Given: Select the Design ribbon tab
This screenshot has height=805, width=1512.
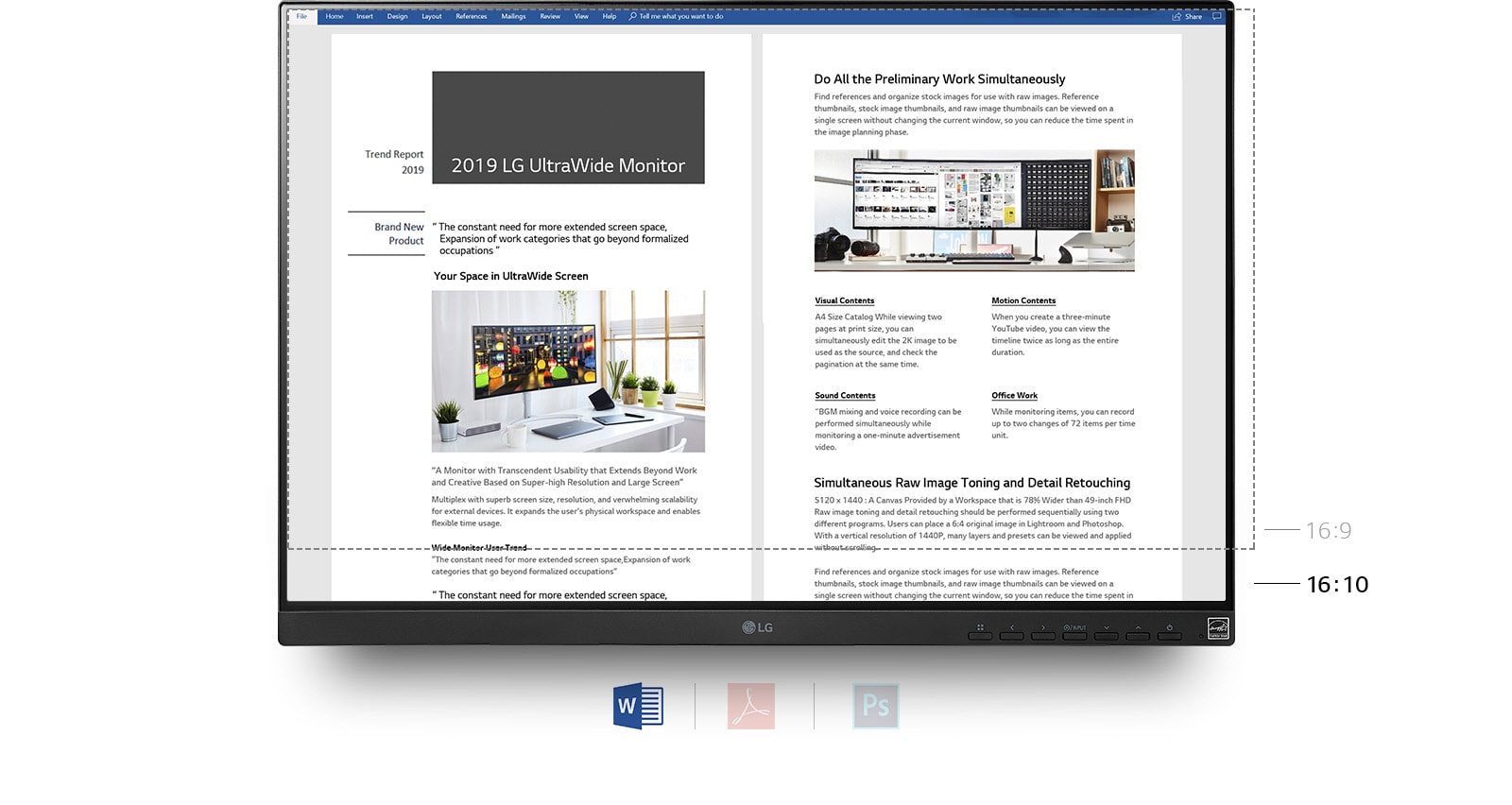Looking at the screenshot, I should pyautogui.click(x=398, y=16).
